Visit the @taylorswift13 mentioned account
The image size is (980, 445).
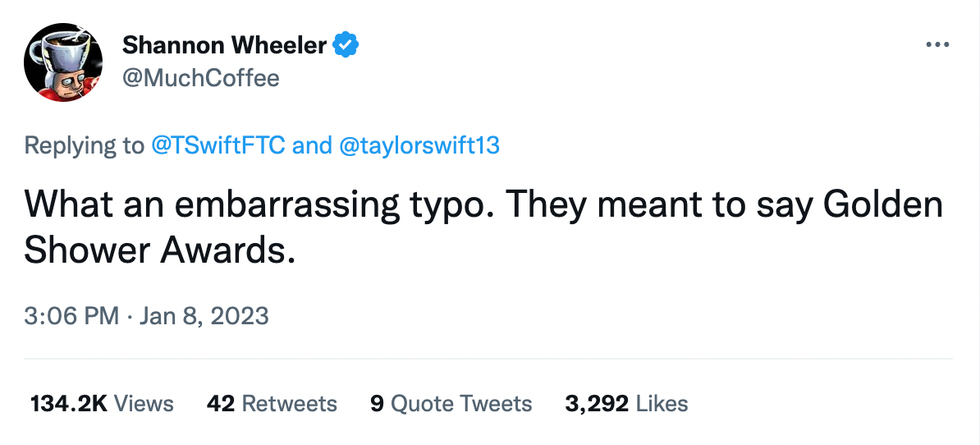click(419, 146)
